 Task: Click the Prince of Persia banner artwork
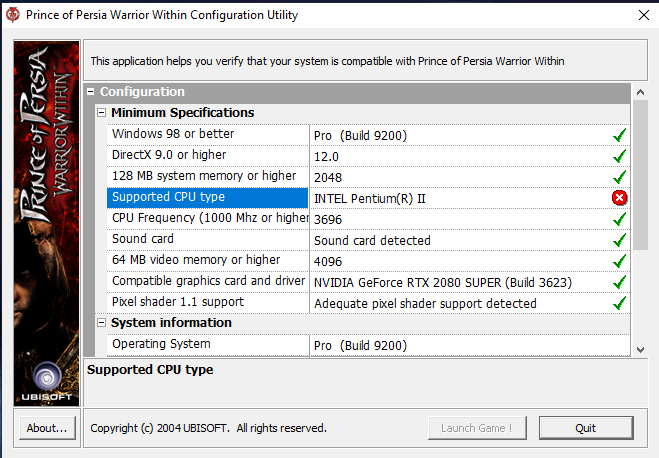(x=47, y=200)
